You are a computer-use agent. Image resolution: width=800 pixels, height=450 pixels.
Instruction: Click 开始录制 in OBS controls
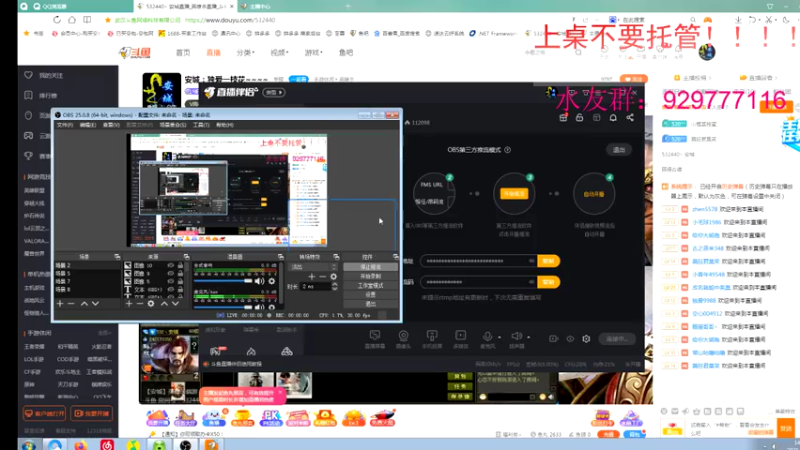[x=370, y=276]
